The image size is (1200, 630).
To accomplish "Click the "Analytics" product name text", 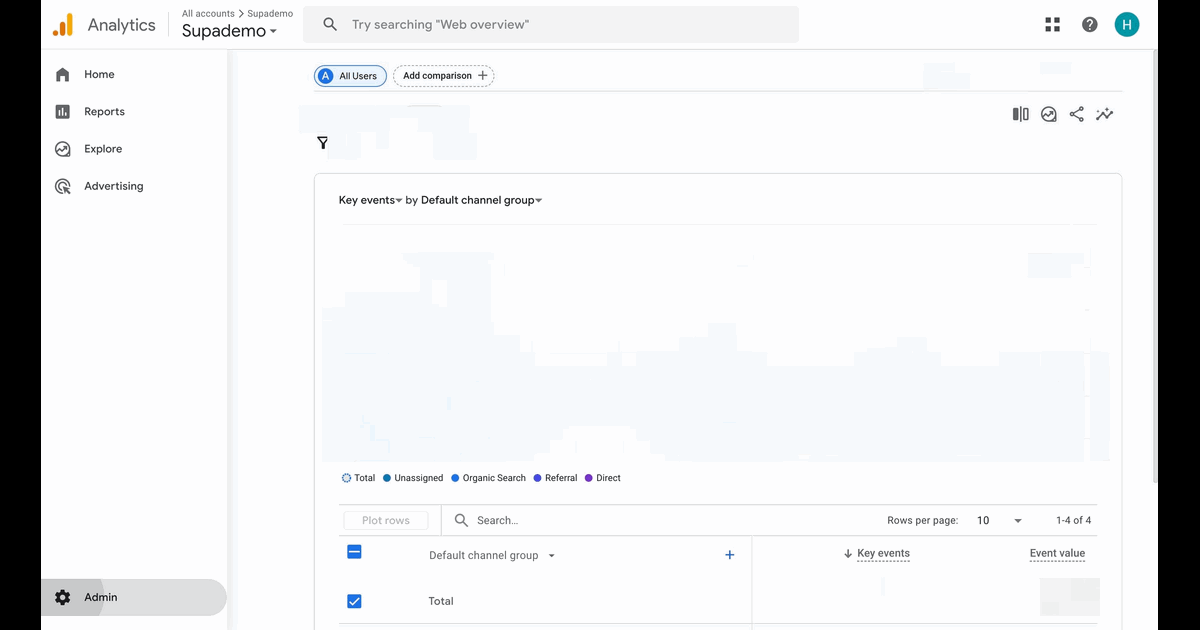I will [121, 25].
